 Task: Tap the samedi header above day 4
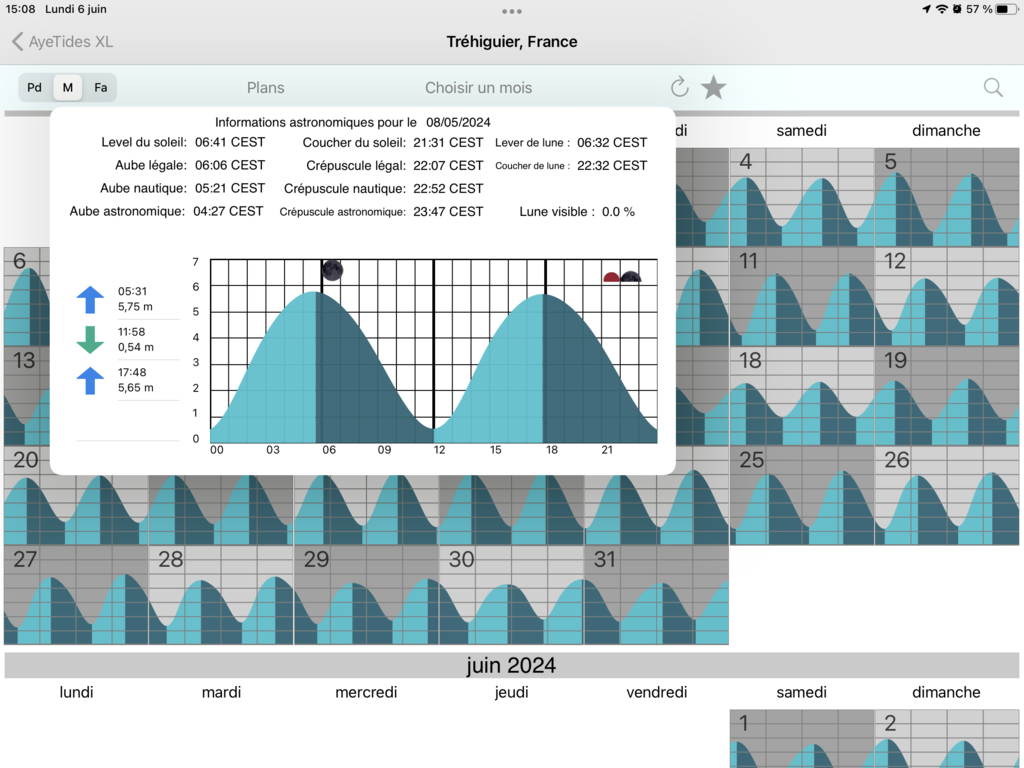[801, 131]
